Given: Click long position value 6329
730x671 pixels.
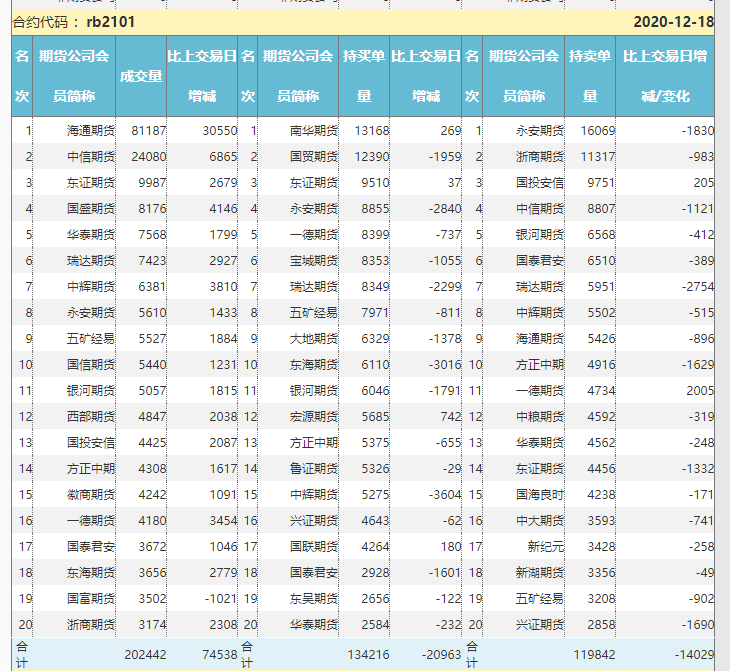Looking at the screenshot, I should (375, 339).
